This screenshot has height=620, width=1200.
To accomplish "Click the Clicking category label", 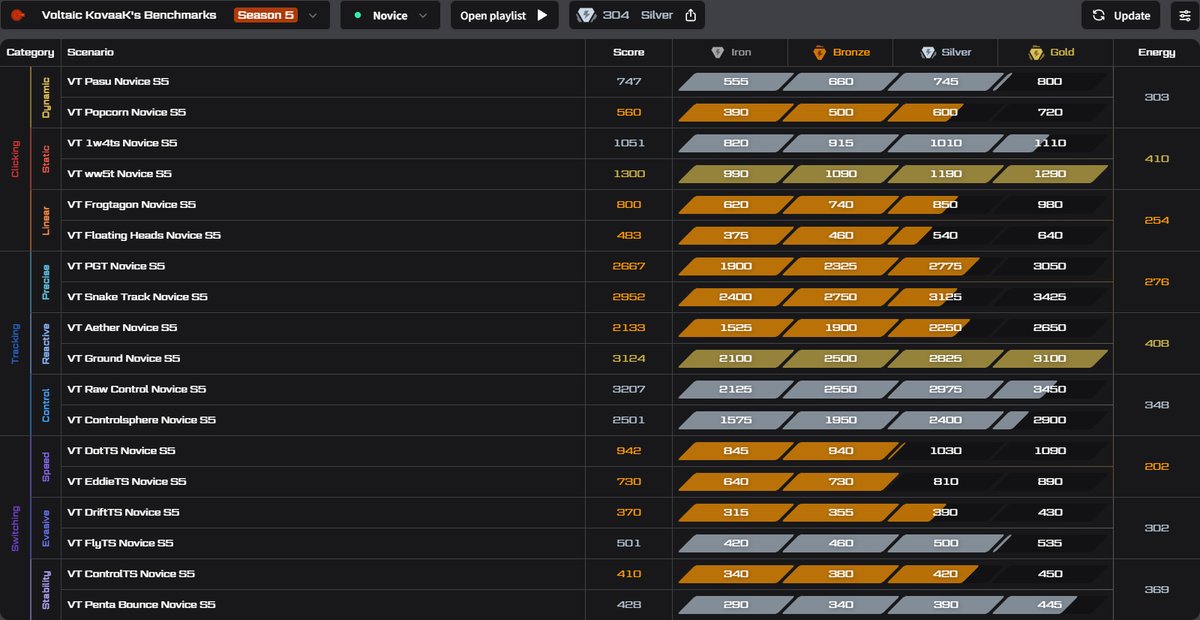I will click(15, 159).
